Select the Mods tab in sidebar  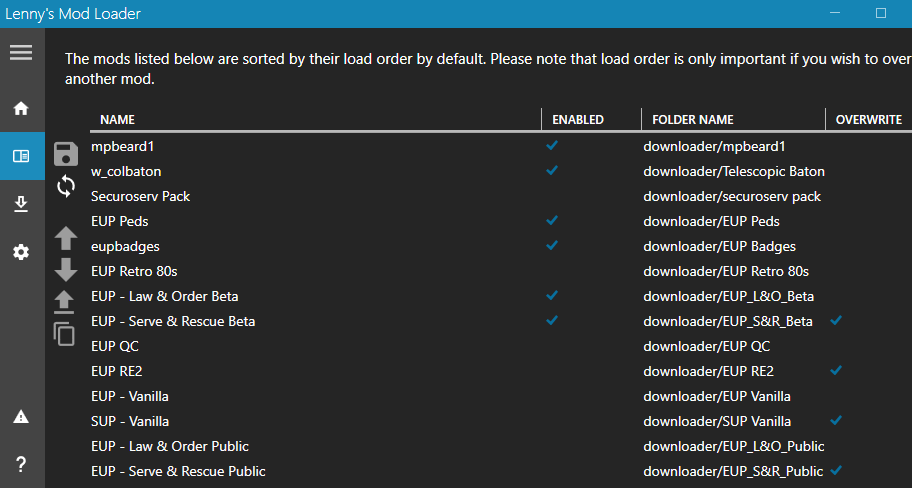click(x=21, y=156)
